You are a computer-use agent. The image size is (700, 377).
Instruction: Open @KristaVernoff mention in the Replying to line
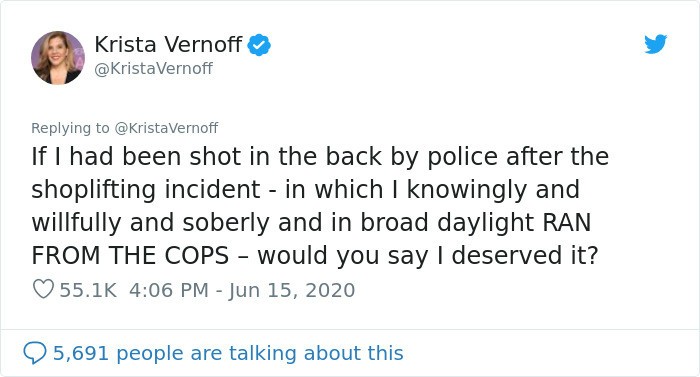[167, 128]
